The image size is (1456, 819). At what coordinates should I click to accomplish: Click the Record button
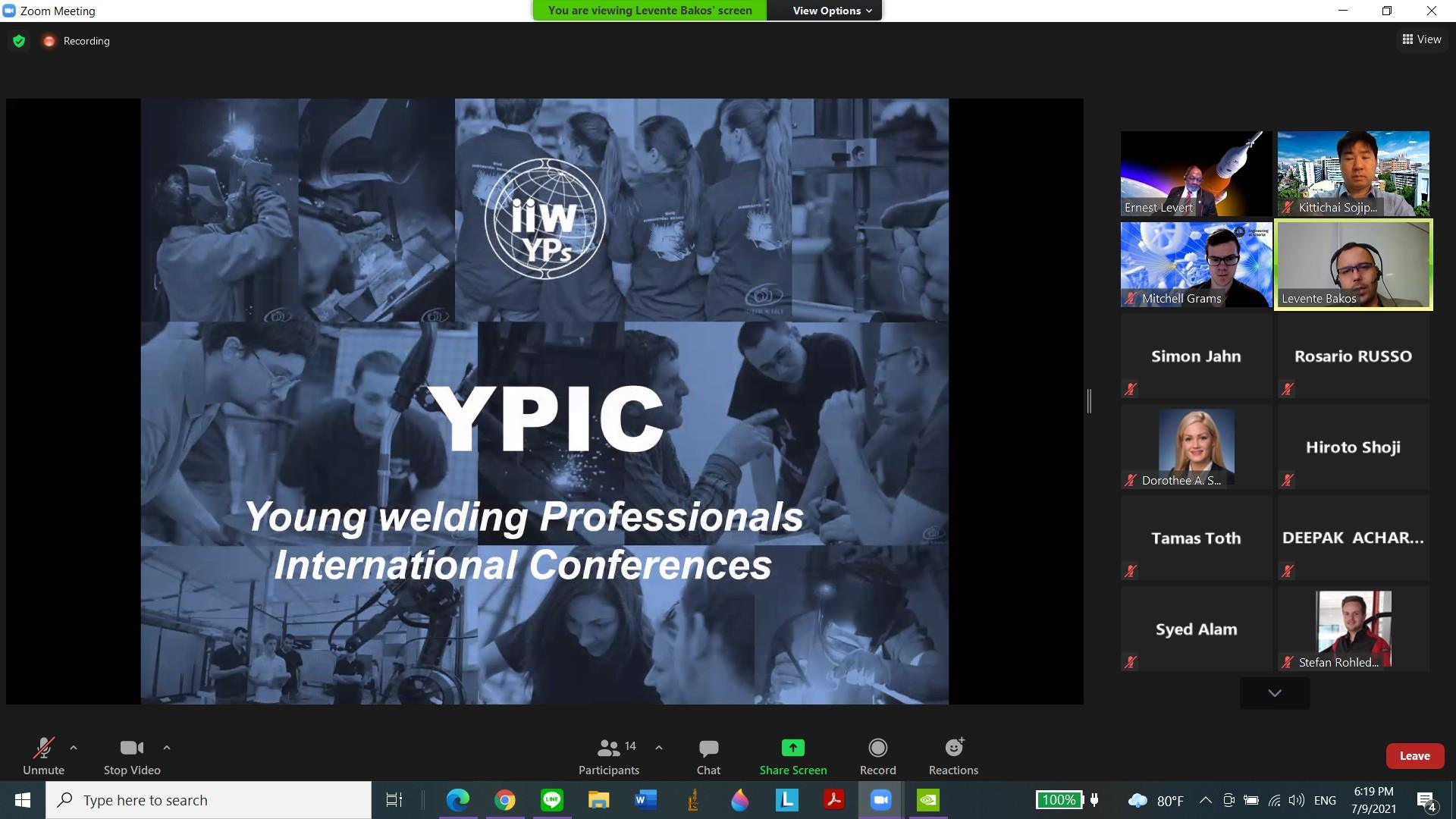pyautogui.click(x=877, y=756)
